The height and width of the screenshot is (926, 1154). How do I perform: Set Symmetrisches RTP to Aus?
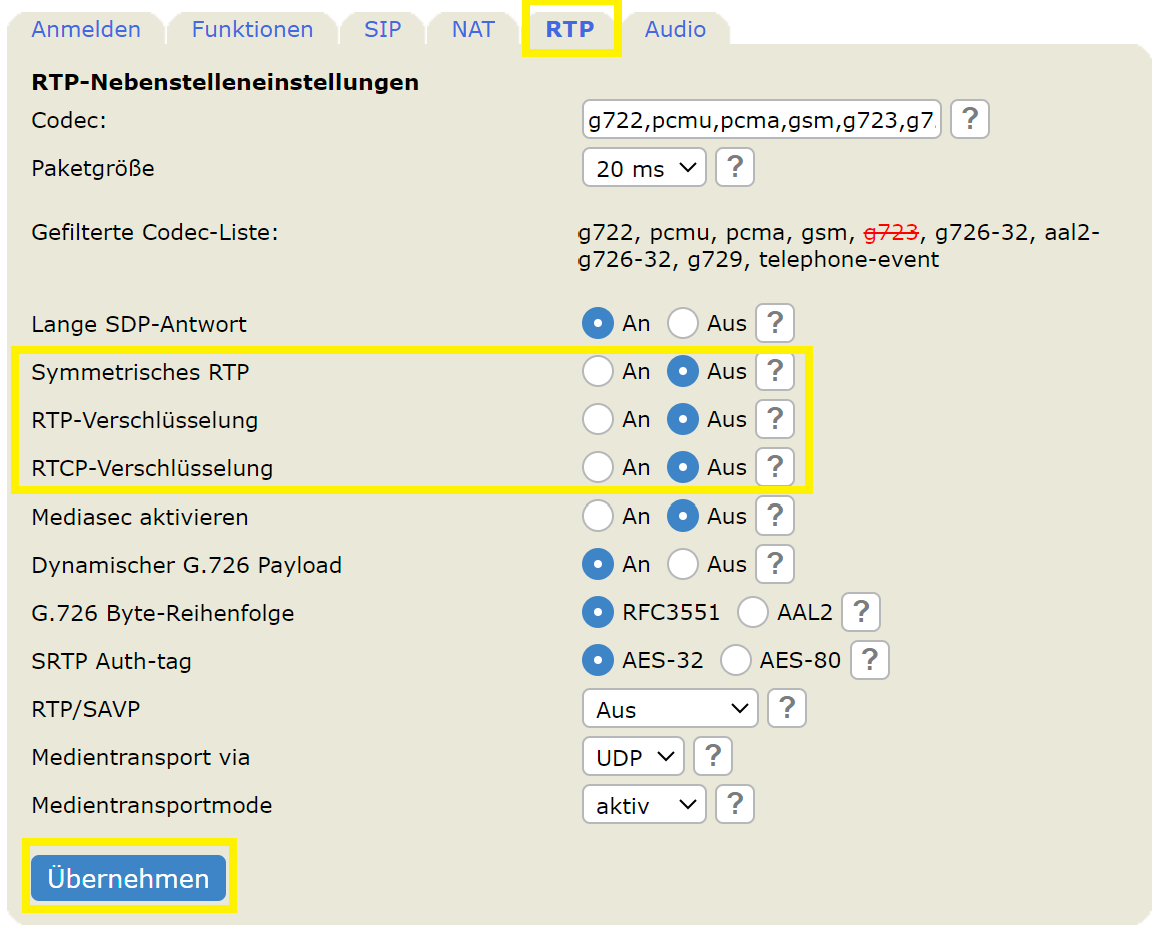[682, 371]
